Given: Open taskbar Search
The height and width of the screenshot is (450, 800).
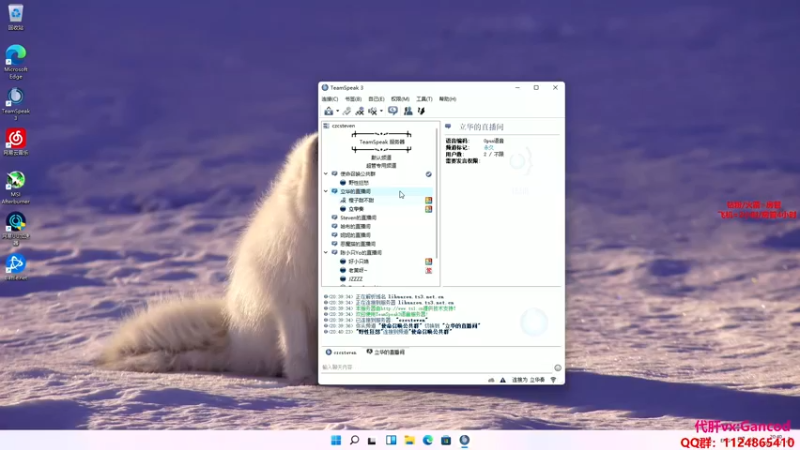Looking at the screenshot, I should pos(354,440).
